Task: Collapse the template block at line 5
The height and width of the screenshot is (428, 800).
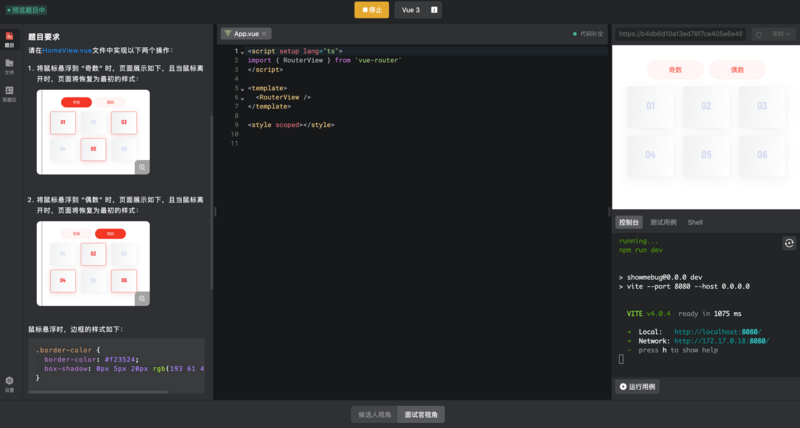Action: pyautogui.click(x=241, y=88)
